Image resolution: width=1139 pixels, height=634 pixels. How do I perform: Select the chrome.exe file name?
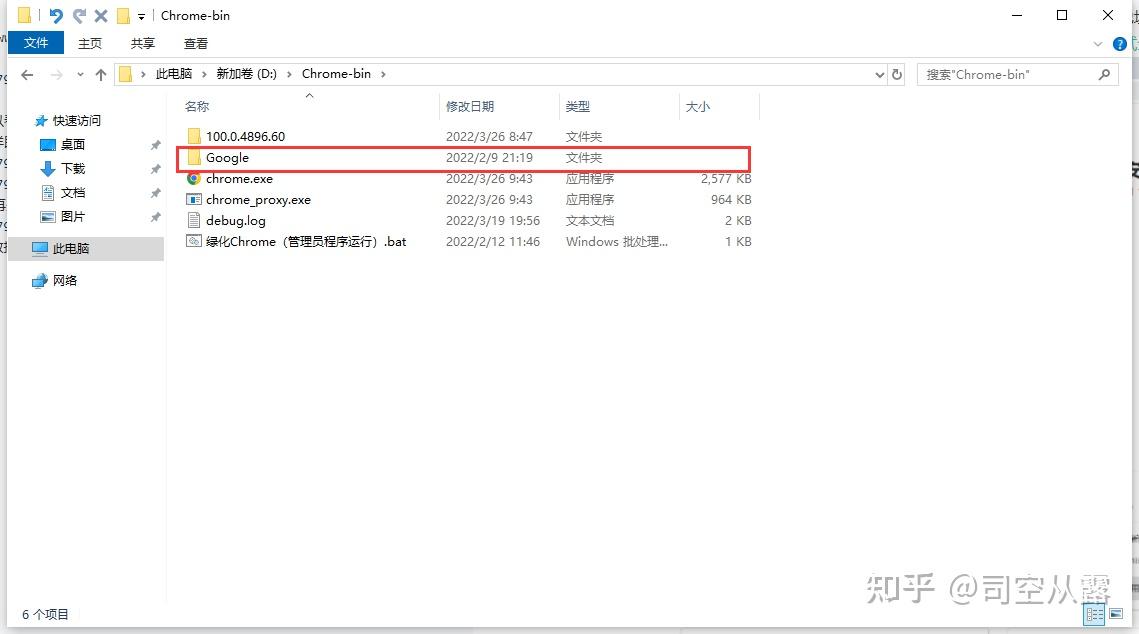pyautogui.click(x=240, y=178)
